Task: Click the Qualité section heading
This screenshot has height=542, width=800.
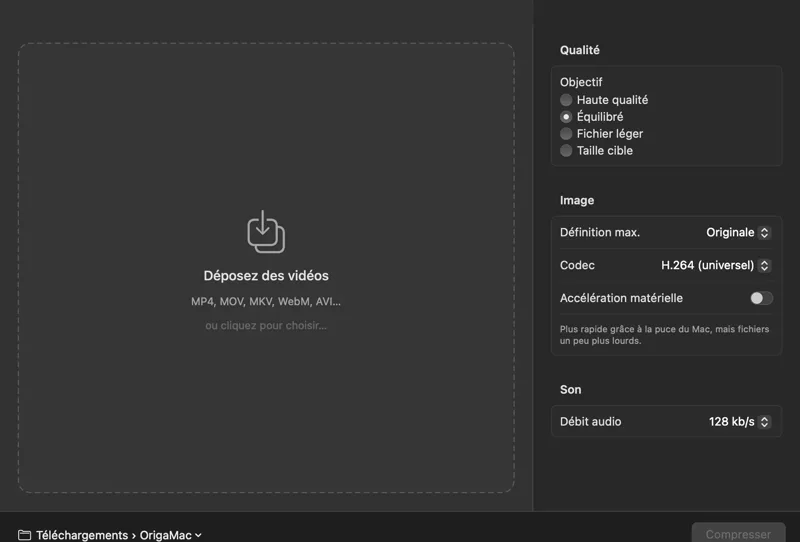Action: (x=580, y=50)
